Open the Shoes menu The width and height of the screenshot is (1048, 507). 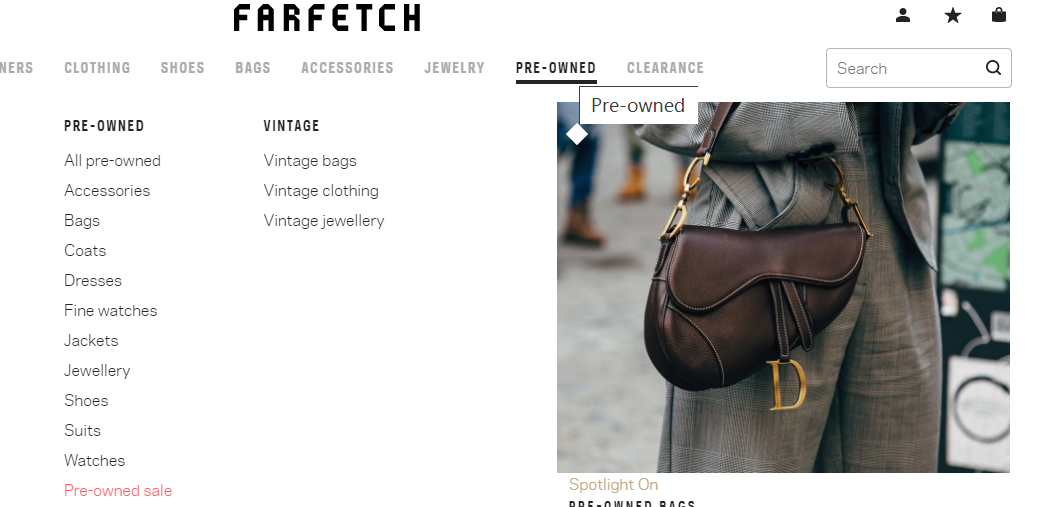click(182, 68)
